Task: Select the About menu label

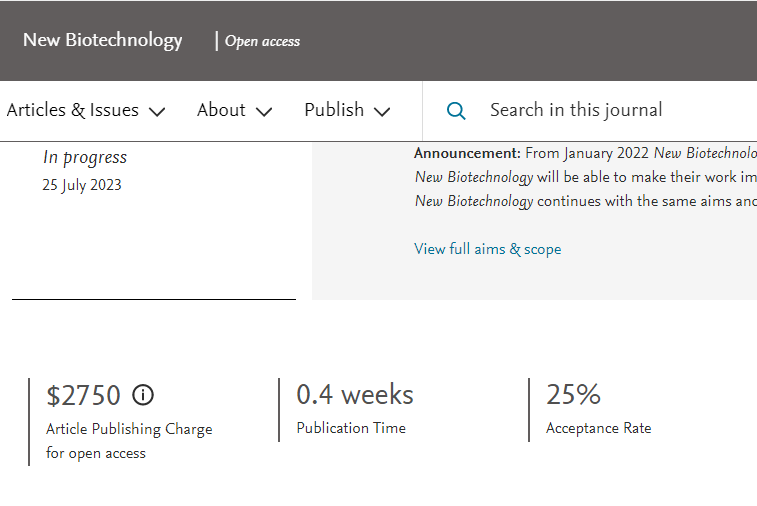Action: (x=221, y=110)
